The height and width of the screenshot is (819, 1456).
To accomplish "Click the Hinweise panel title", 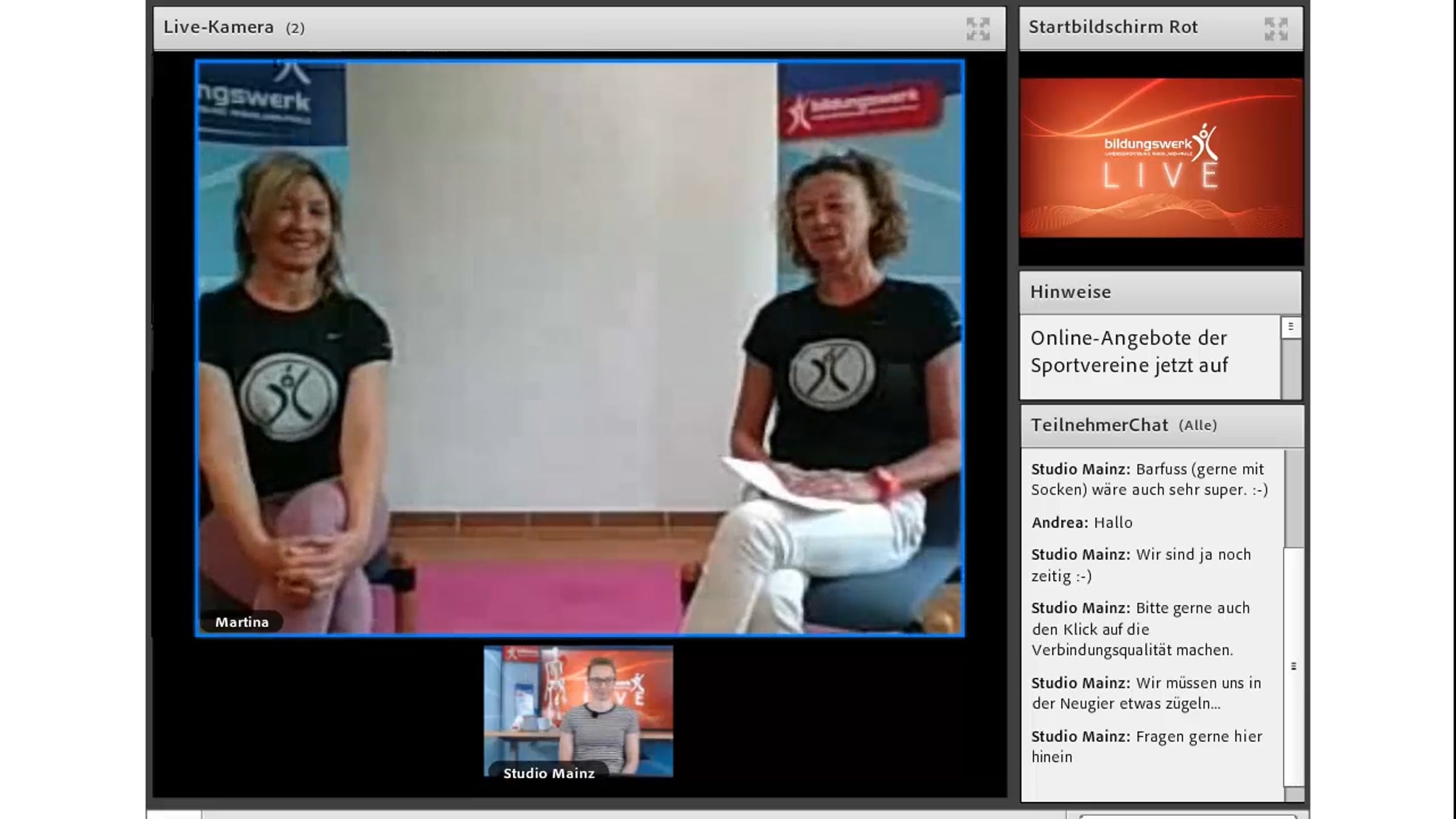I will (1070, 292).
